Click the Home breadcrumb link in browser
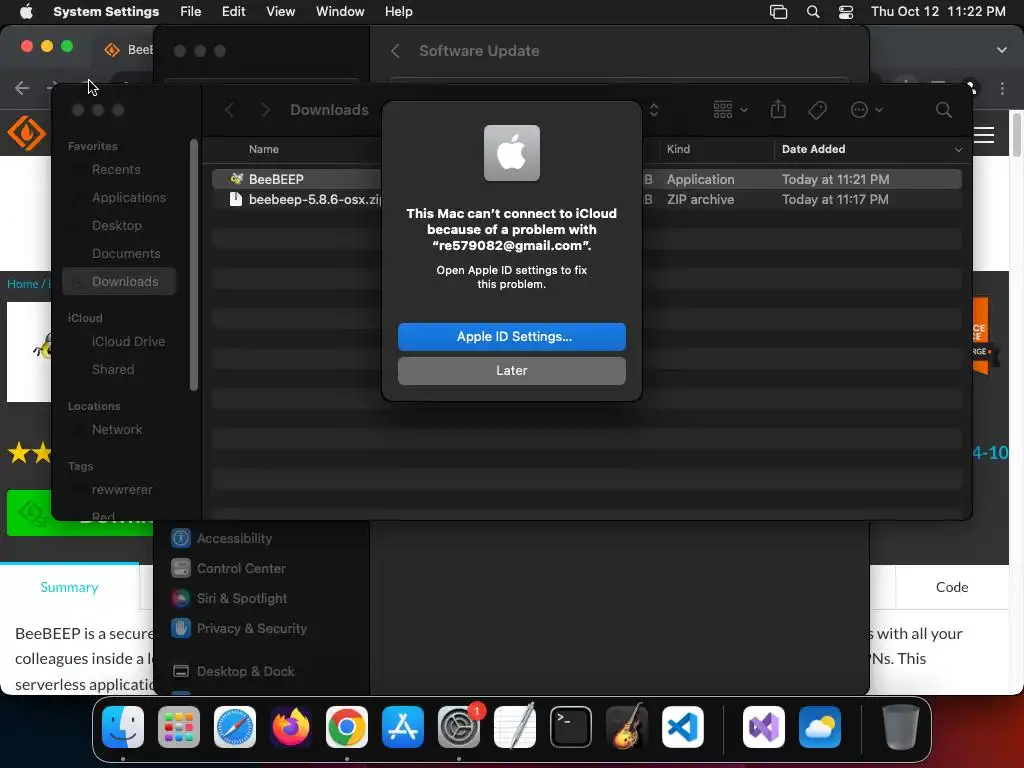The height and width of the screenshot is (768, 1024). click(x=23, y=284)
